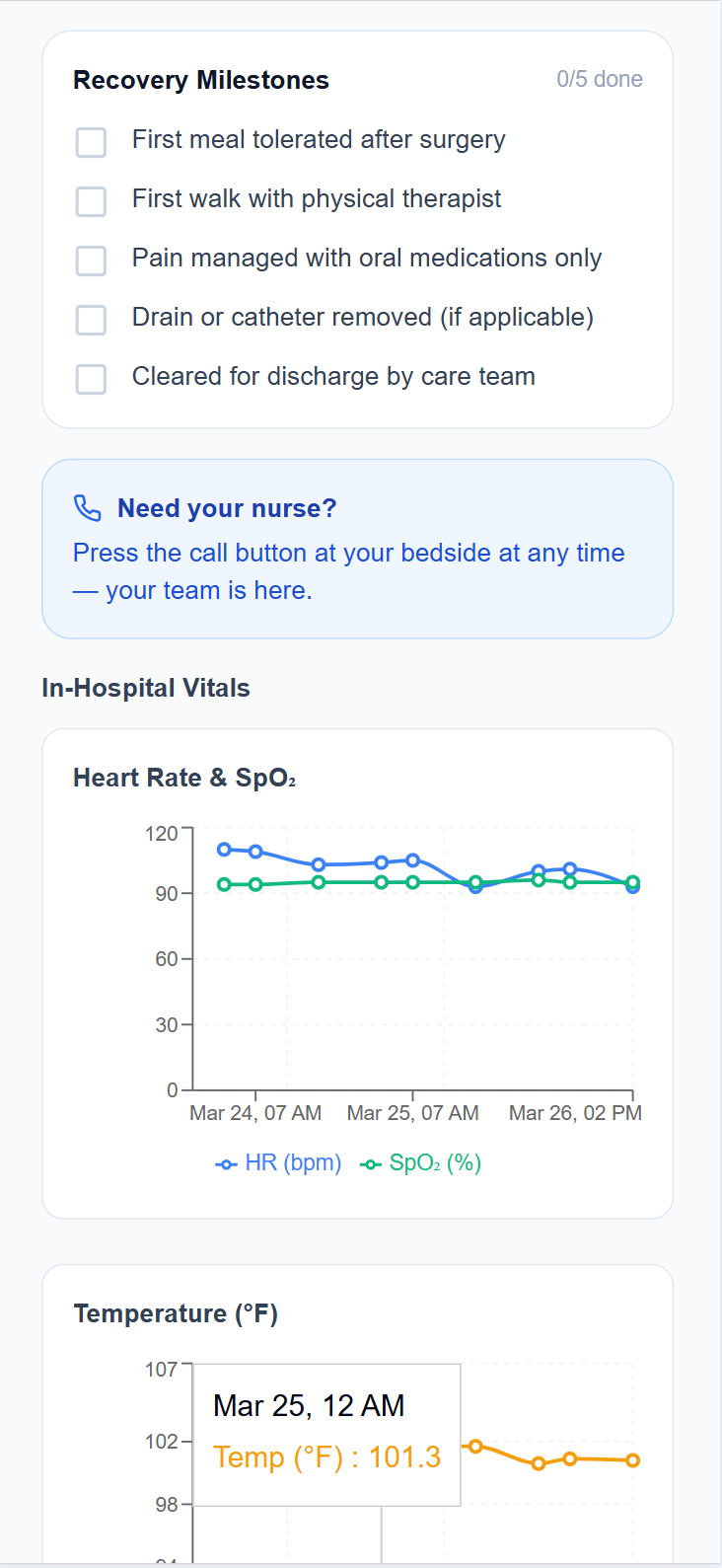The height and width of the screenshot is (1568, 722).
Task: Select the green SpO₂ legend marker icon
Action: tap(370, 1163)
